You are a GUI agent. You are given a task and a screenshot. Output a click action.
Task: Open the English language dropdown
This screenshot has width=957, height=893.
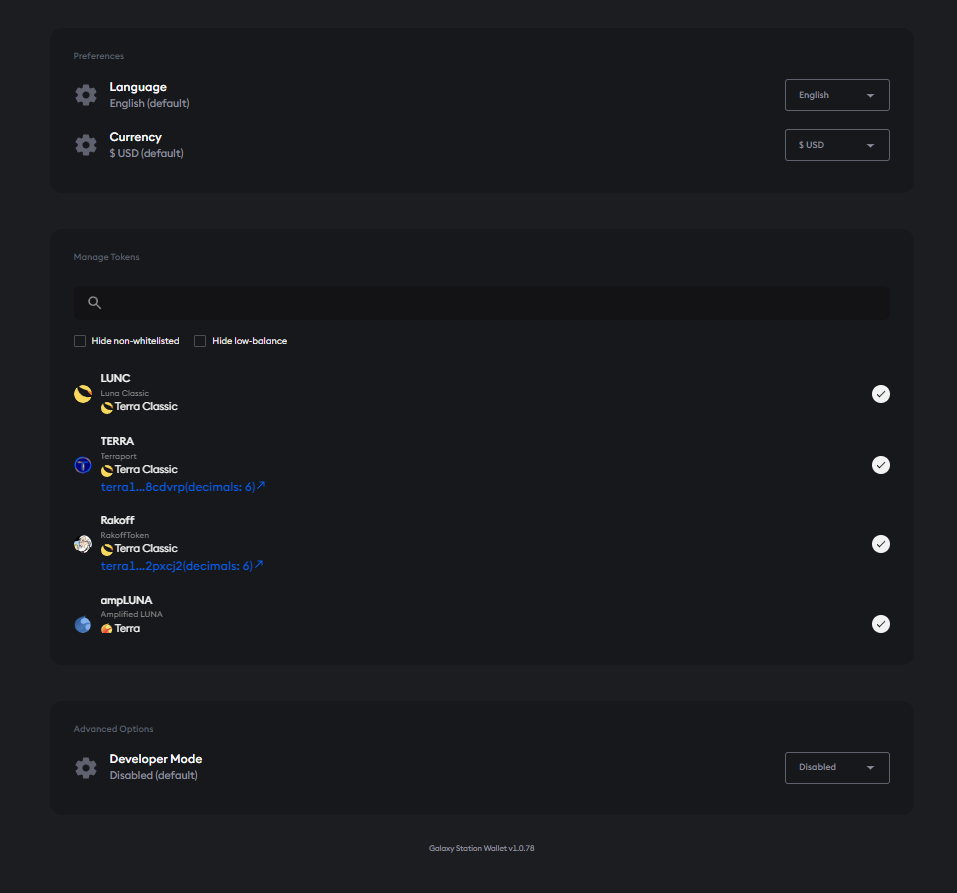[x=837, y=95]
